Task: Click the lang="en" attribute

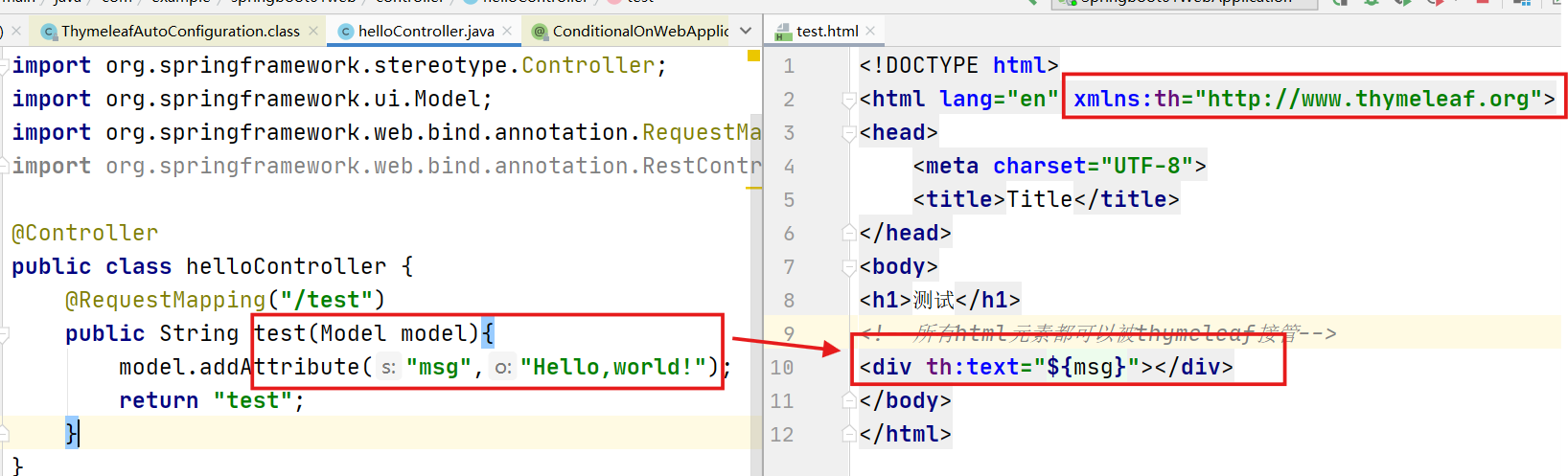Action: (x=999, y=99)
